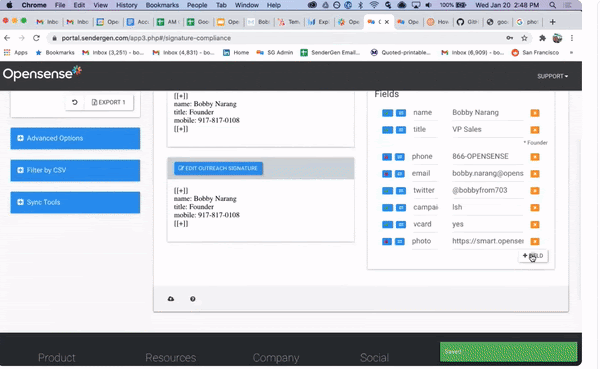
Task: Open the help question mark icon
Action: tap(193, 299)
